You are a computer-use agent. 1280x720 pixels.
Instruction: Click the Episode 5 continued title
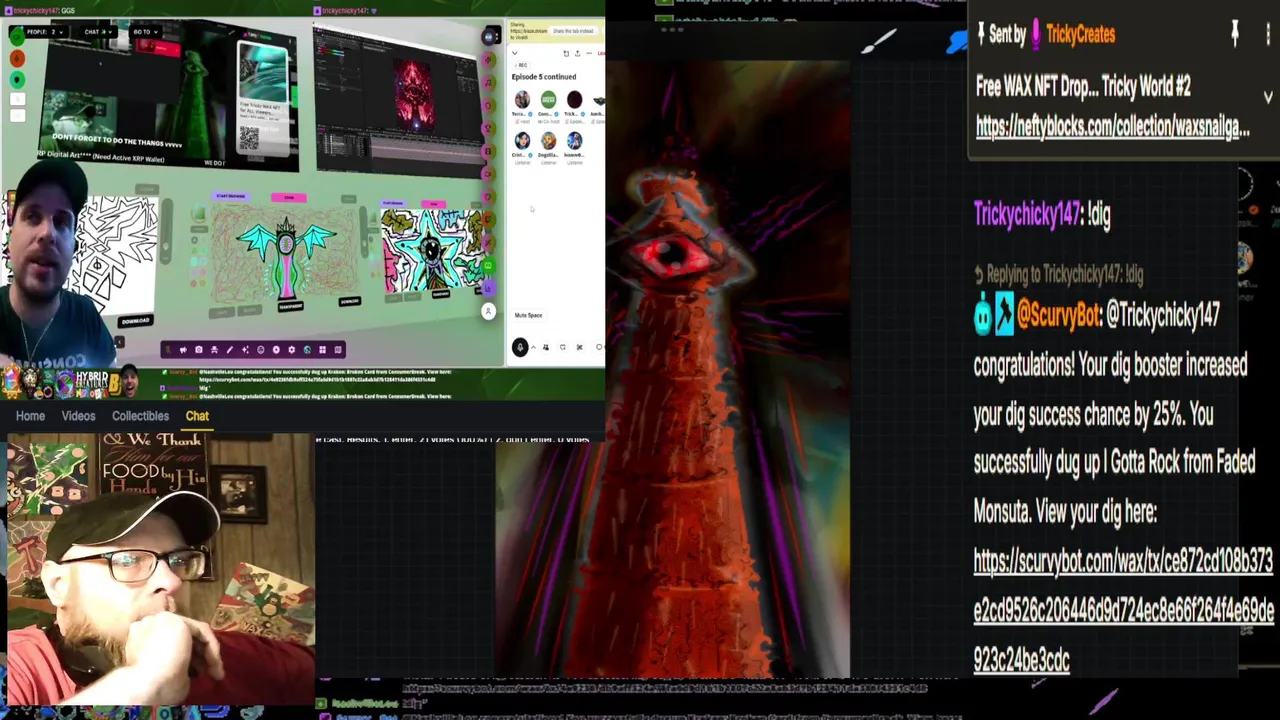(x=544, y=76)
